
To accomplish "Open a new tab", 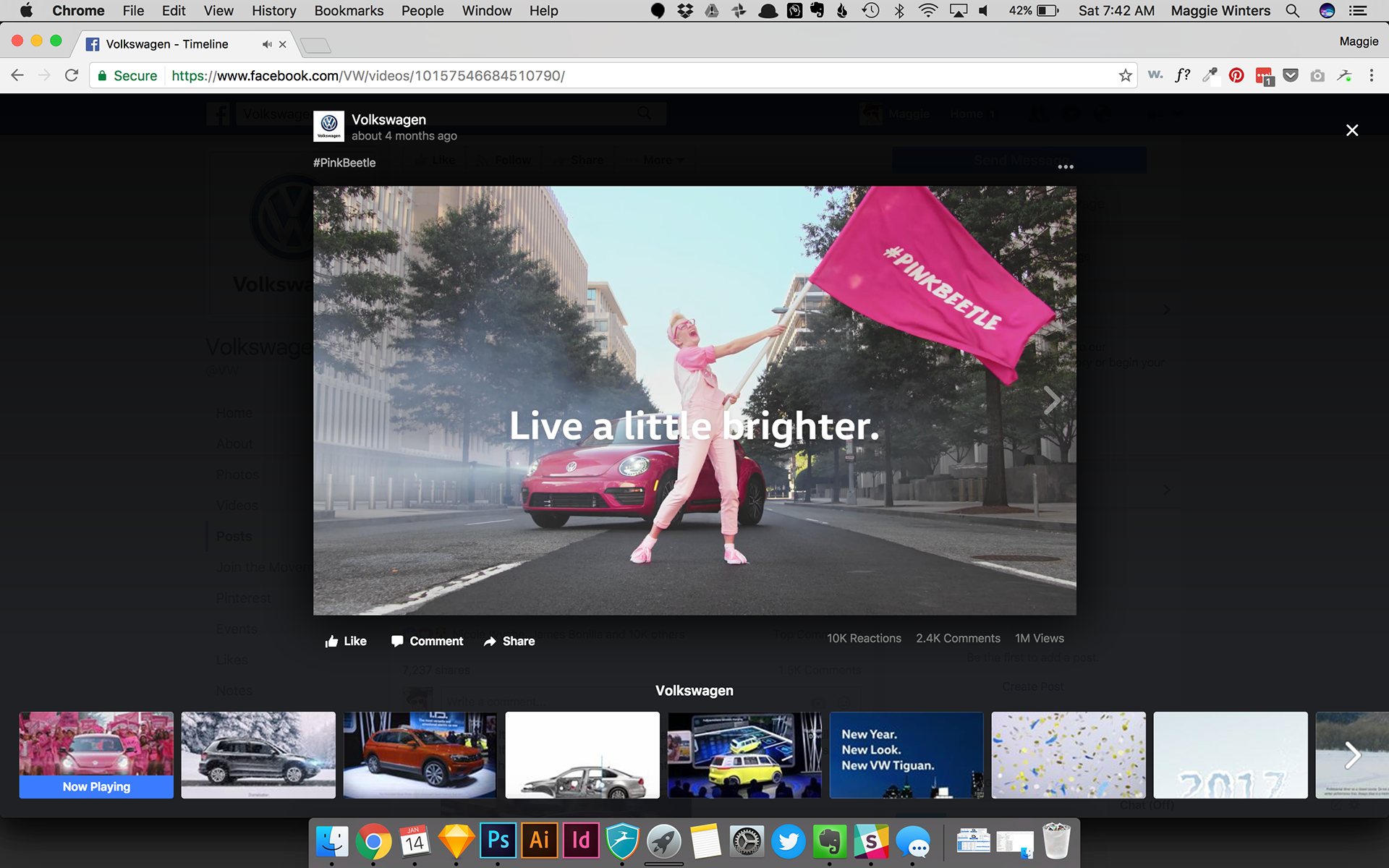I will pos(315,46).
